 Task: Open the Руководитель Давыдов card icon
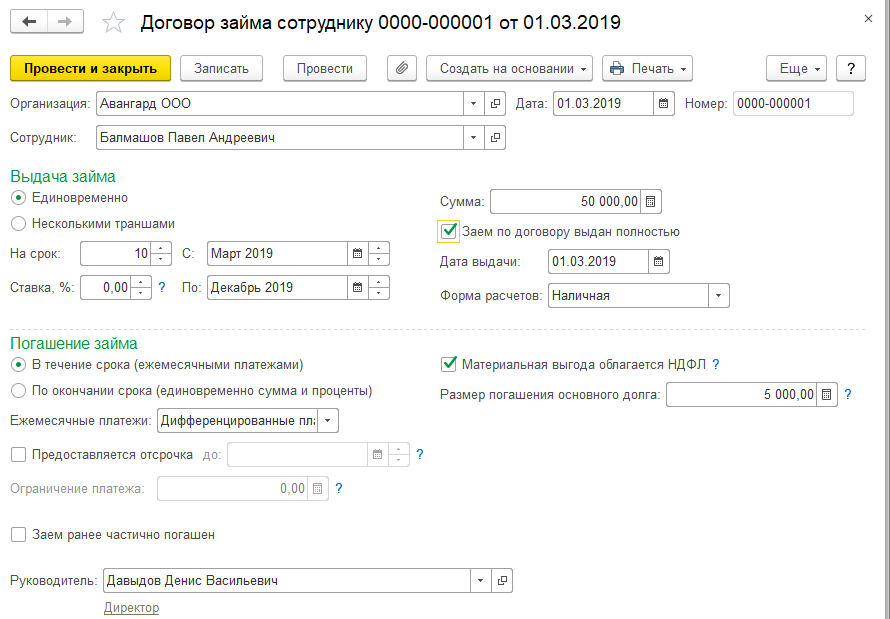pyautogui.click(x=502, y=580)
